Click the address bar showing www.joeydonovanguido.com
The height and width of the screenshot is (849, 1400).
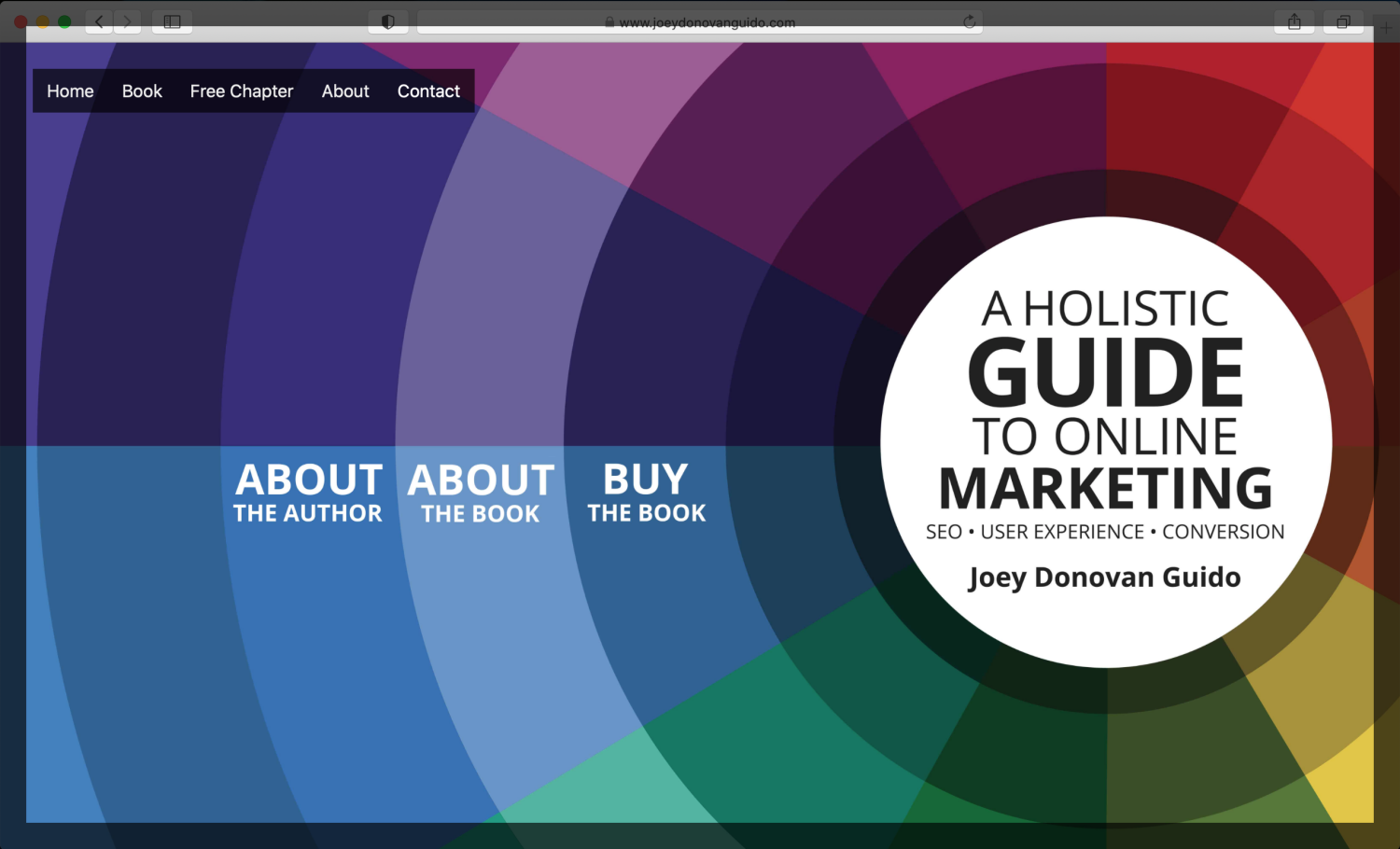700,22
